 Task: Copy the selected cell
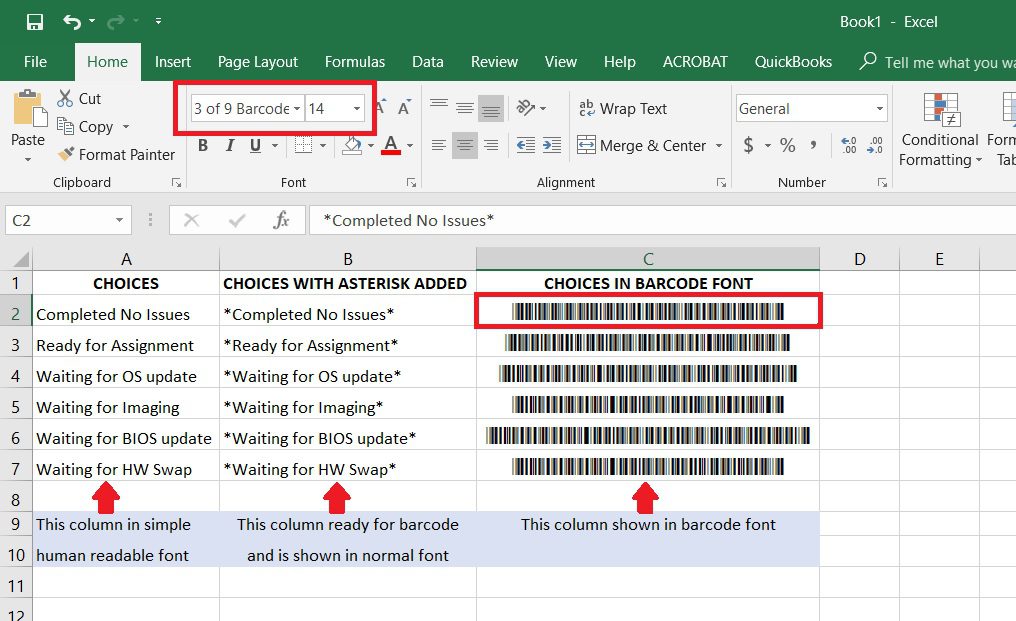85,126
